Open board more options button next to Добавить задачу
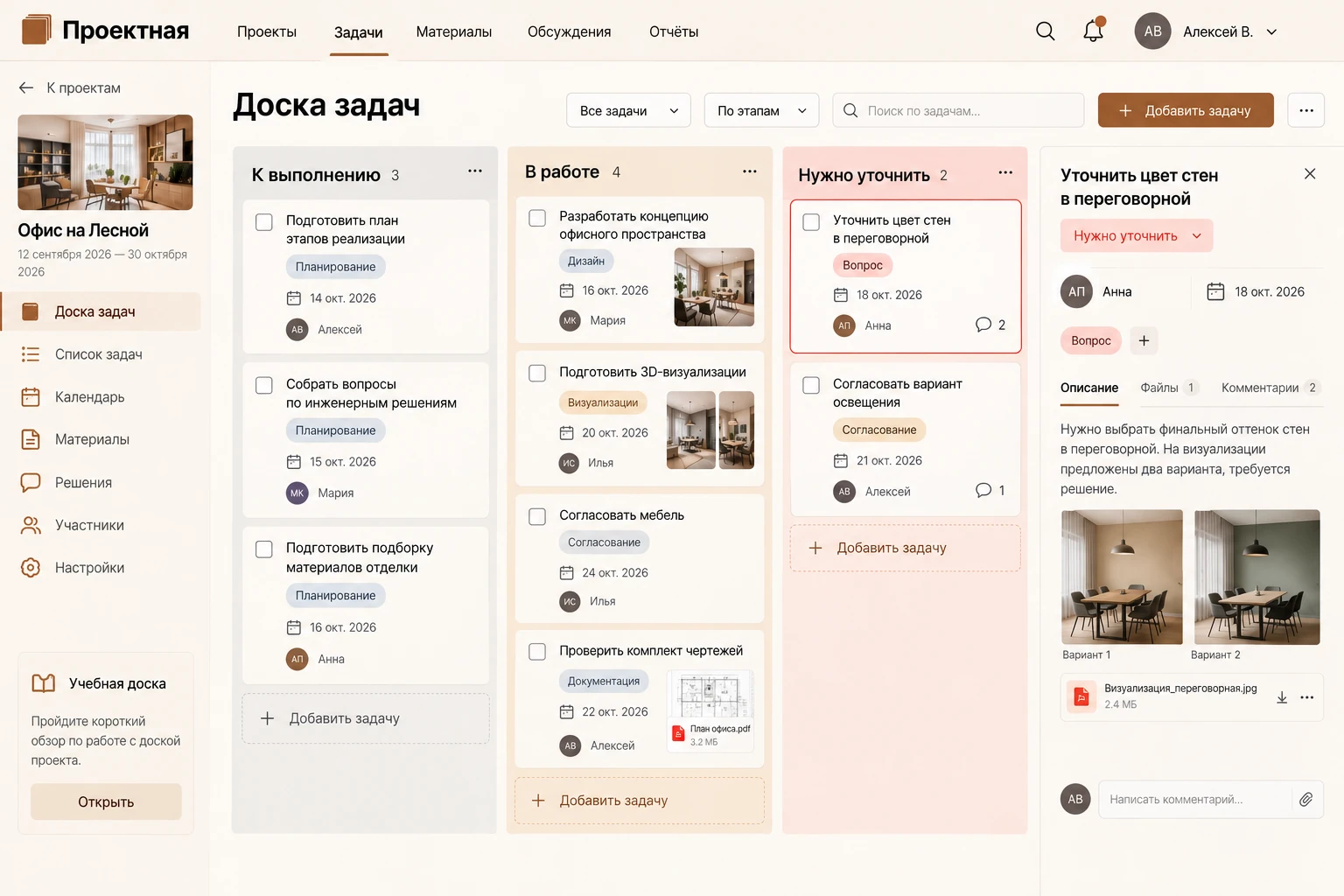 point(1306,110)
